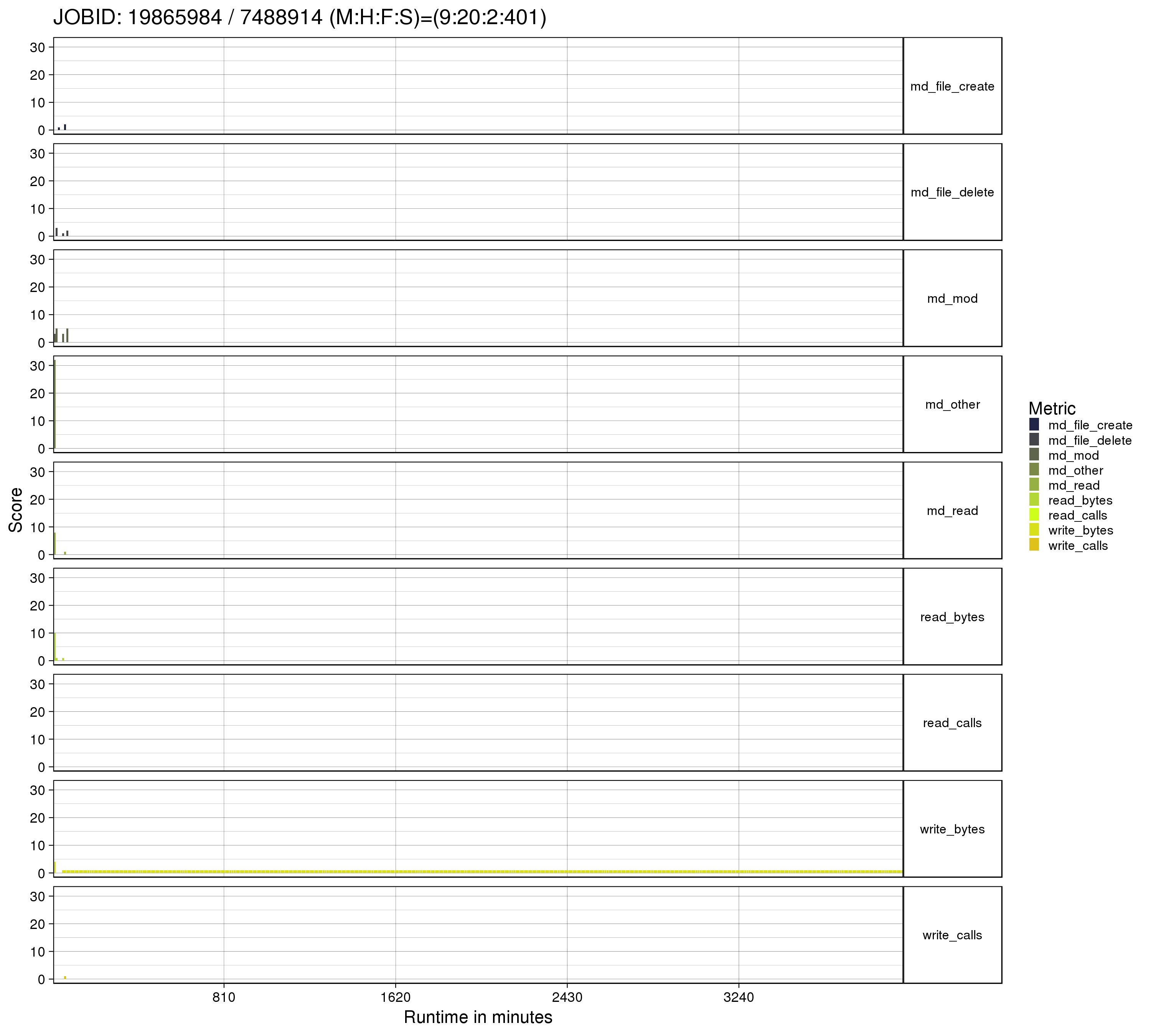Click the md_file_delete legend color swatch
Screen dimensions: 1151x1036
tap(1034, 440)
